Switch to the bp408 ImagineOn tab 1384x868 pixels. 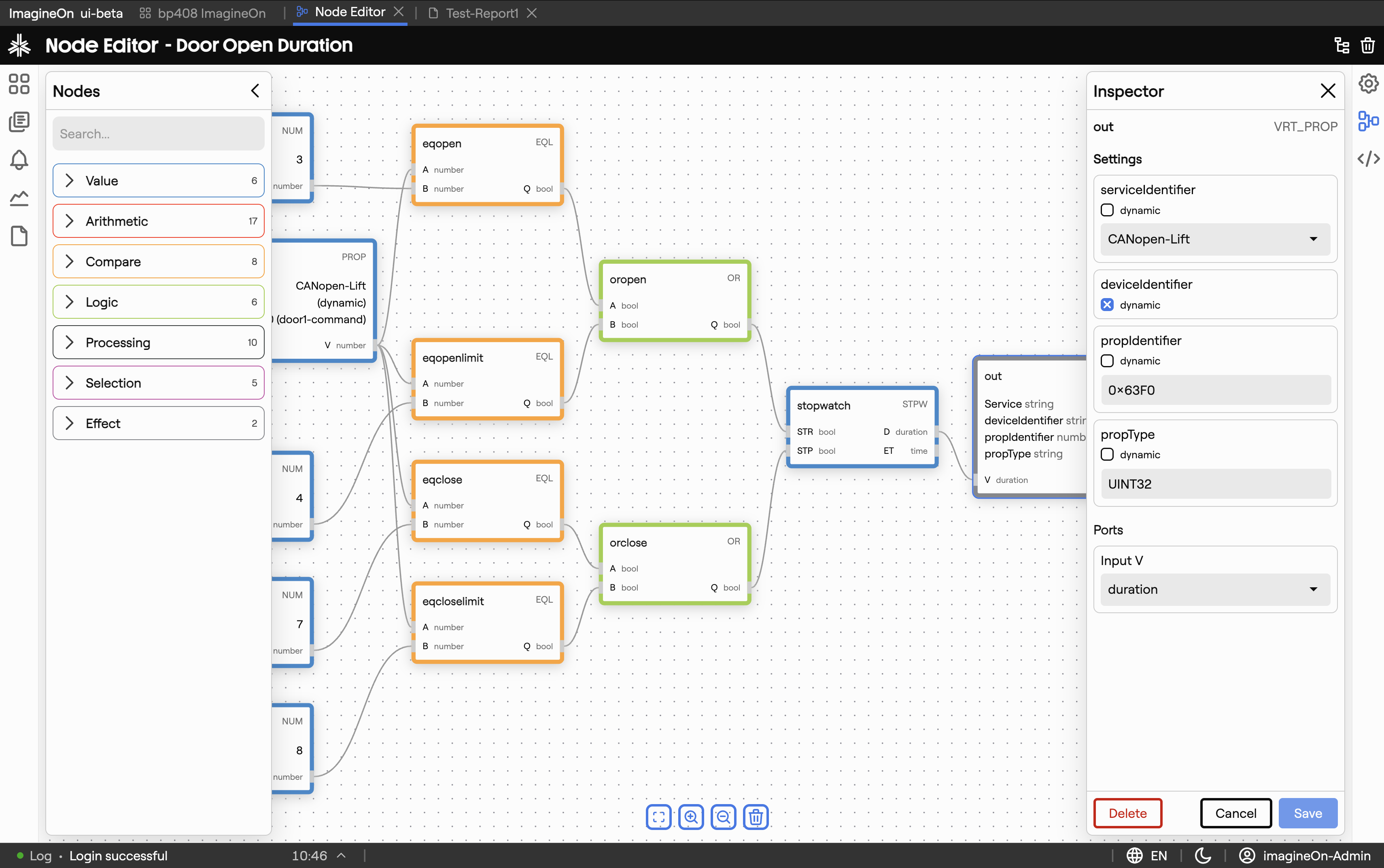[203, 13]
